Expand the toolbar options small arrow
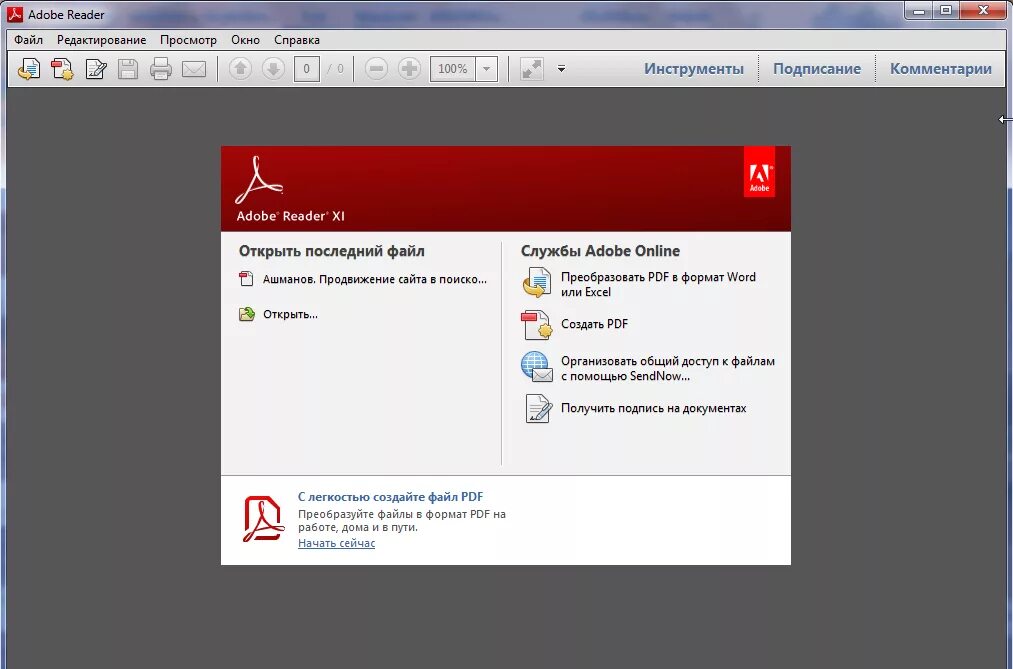The image size is (1013, 669). click(561, 68)
